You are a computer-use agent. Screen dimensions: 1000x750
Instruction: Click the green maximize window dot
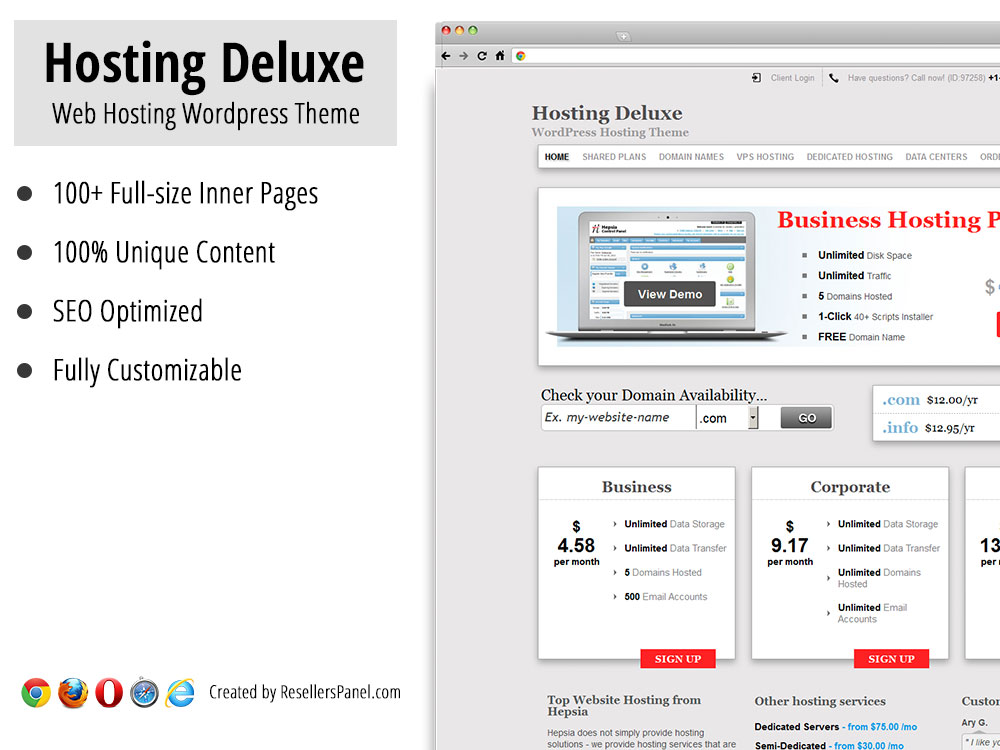coord(473,30)
